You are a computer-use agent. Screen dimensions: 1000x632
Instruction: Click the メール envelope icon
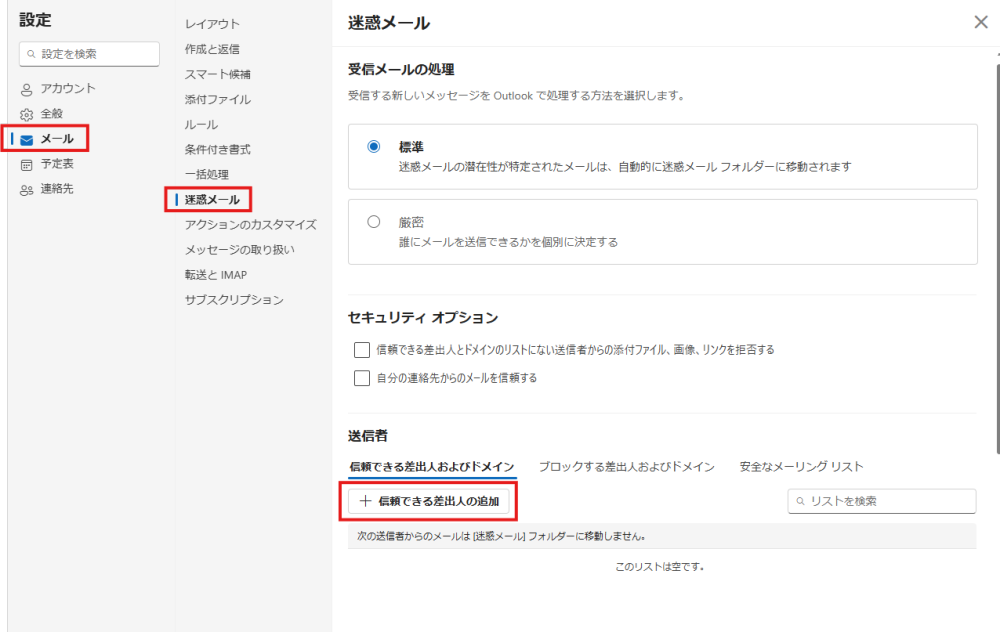click(27, 139)
